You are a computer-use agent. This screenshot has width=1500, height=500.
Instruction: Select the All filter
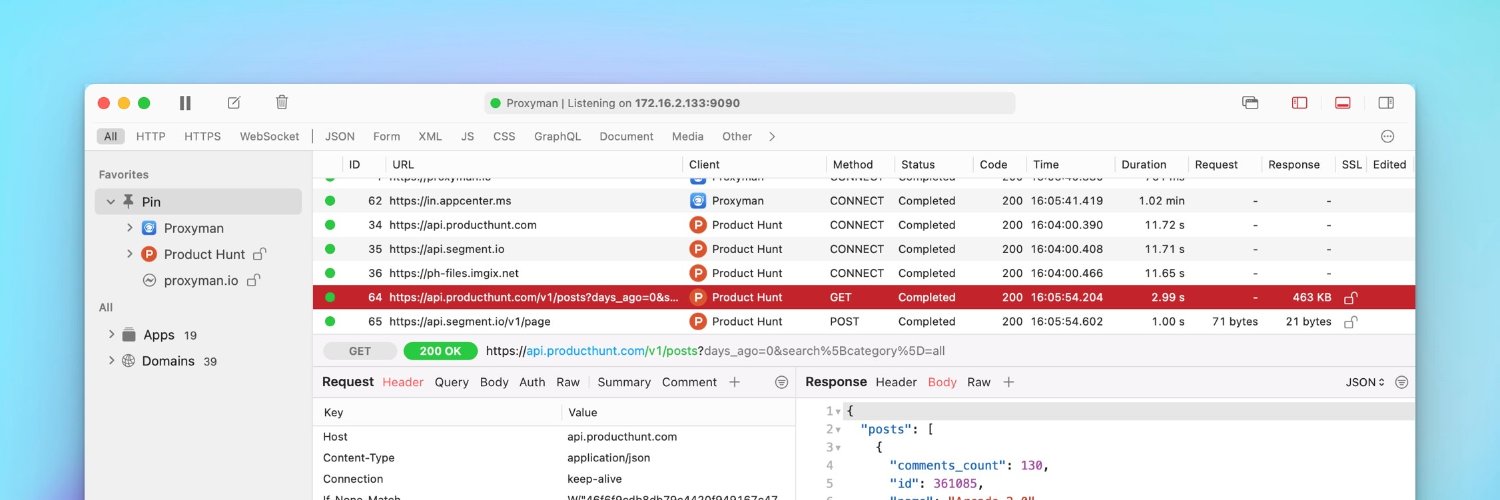point(111,136)
